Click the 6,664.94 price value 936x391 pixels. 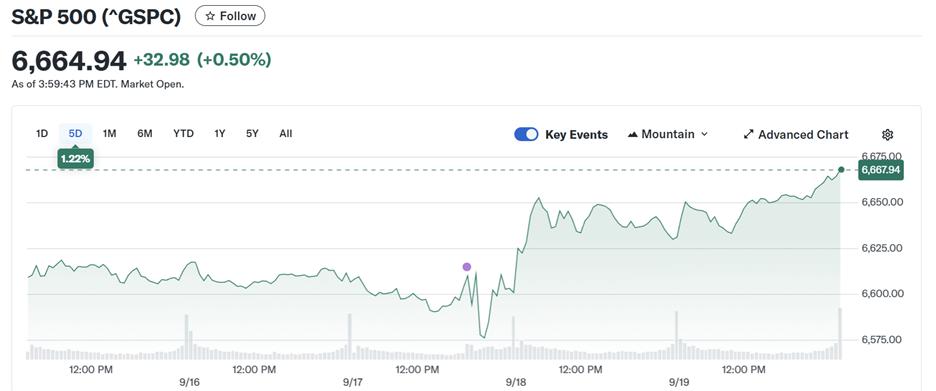click(69, 60)
